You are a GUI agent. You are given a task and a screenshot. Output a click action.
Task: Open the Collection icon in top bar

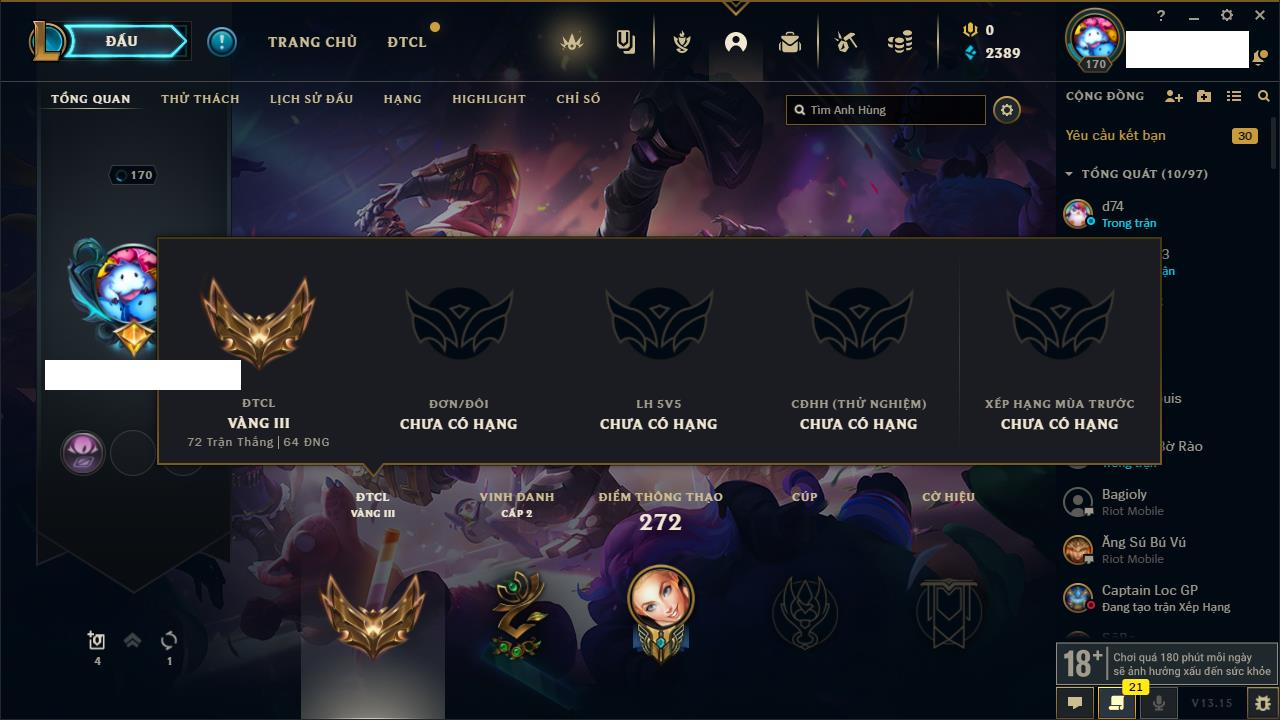(x=626, y=42)
